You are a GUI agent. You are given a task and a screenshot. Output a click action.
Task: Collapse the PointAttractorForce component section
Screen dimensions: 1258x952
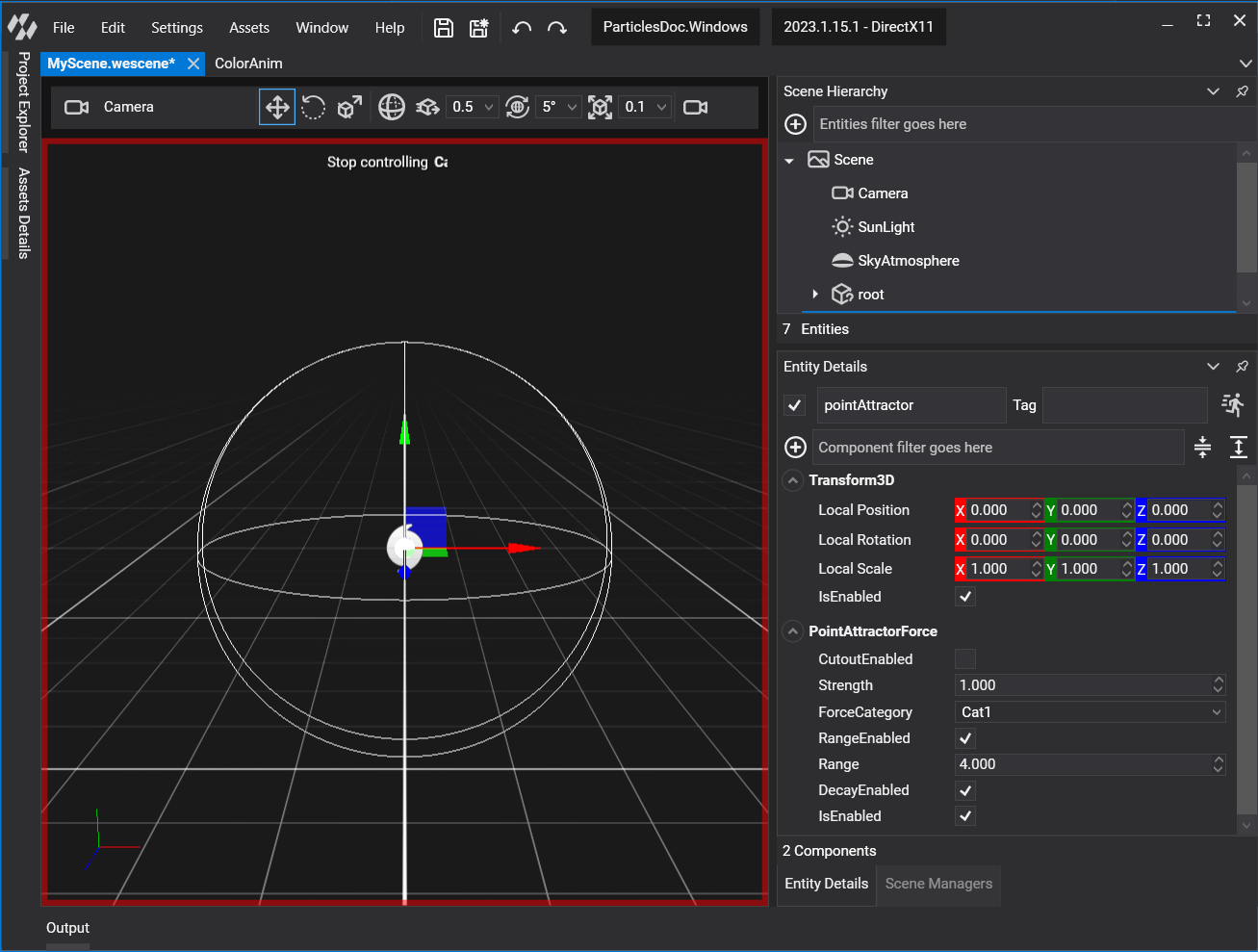pyautogui.click(x=792, y=631)
